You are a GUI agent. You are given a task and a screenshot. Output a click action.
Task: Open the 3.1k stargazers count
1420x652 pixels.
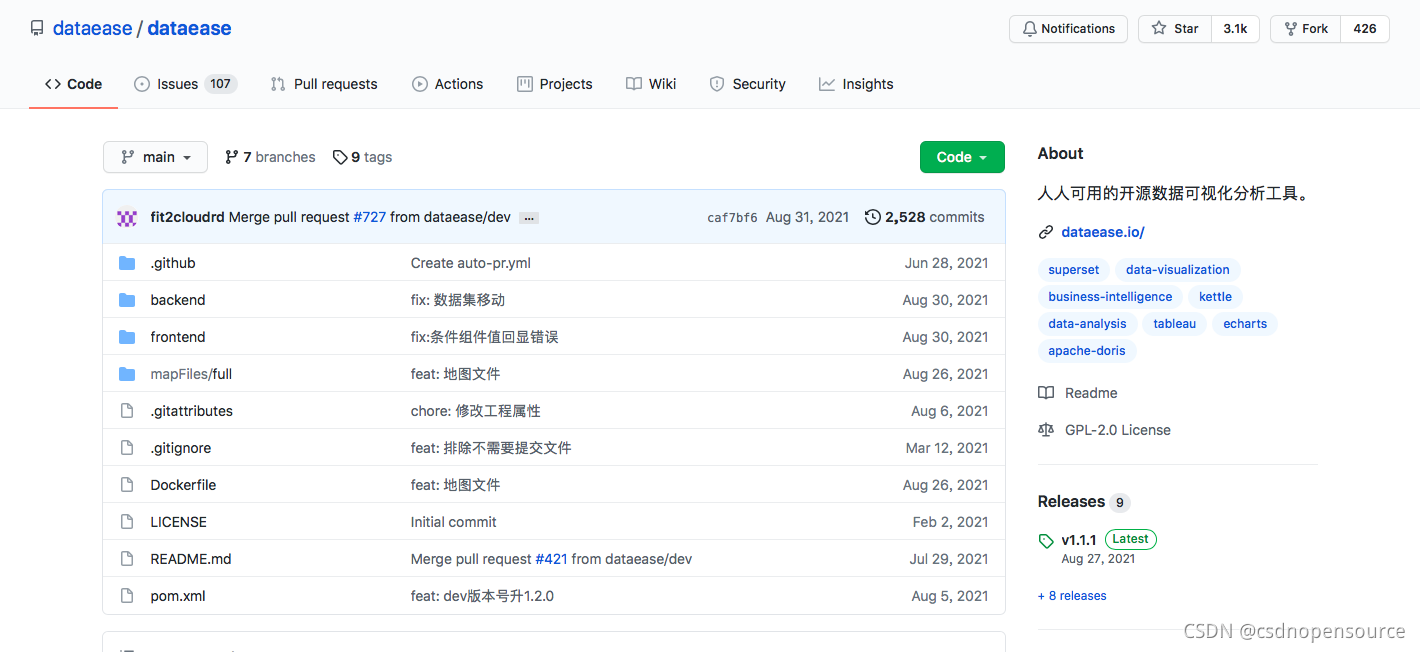click(x=1235, y=29)
